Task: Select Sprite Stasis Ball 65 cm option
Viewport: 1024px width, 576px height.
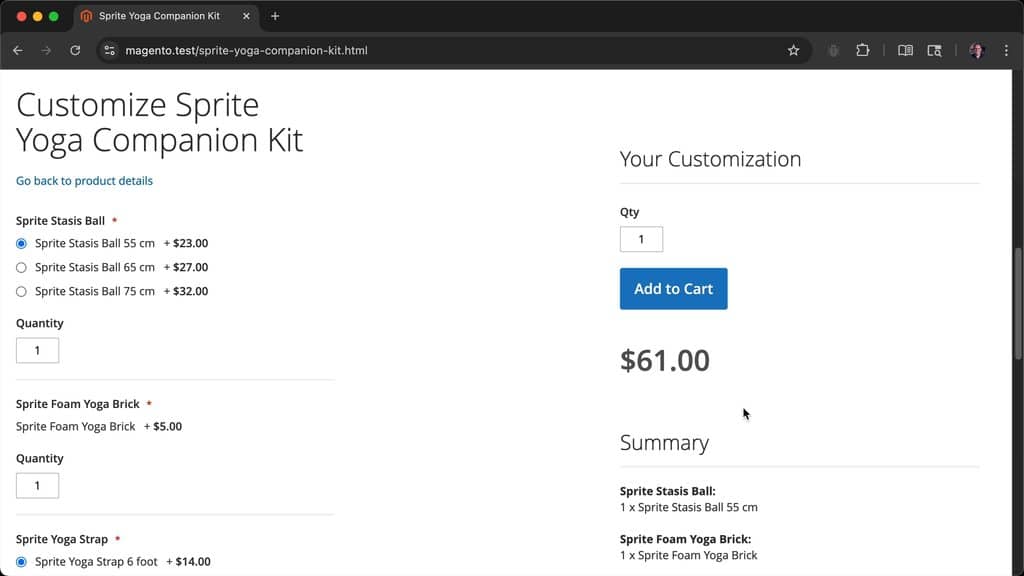Action: 22,268
